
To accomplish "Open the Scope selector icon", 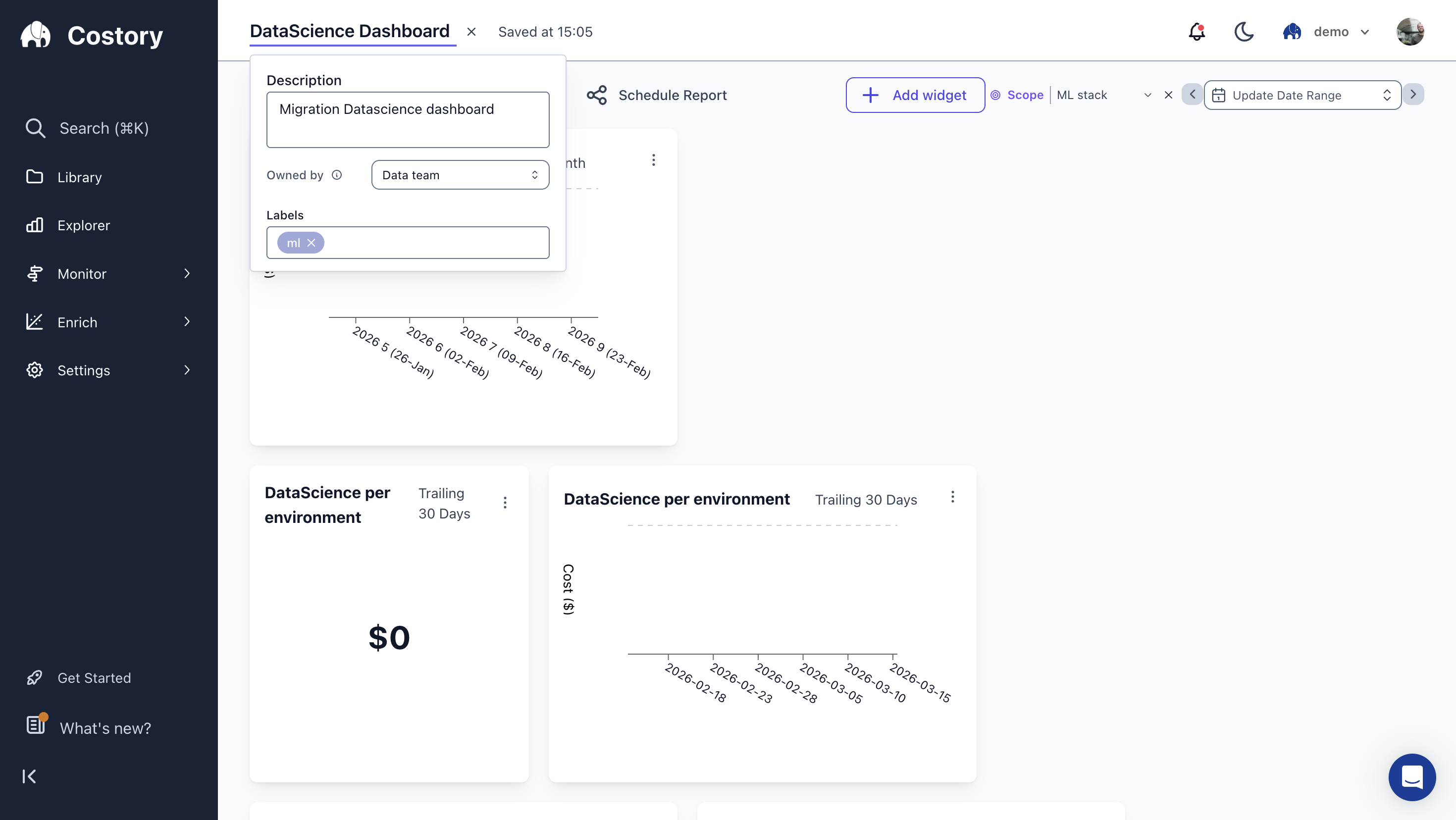I will pos(996,95).
